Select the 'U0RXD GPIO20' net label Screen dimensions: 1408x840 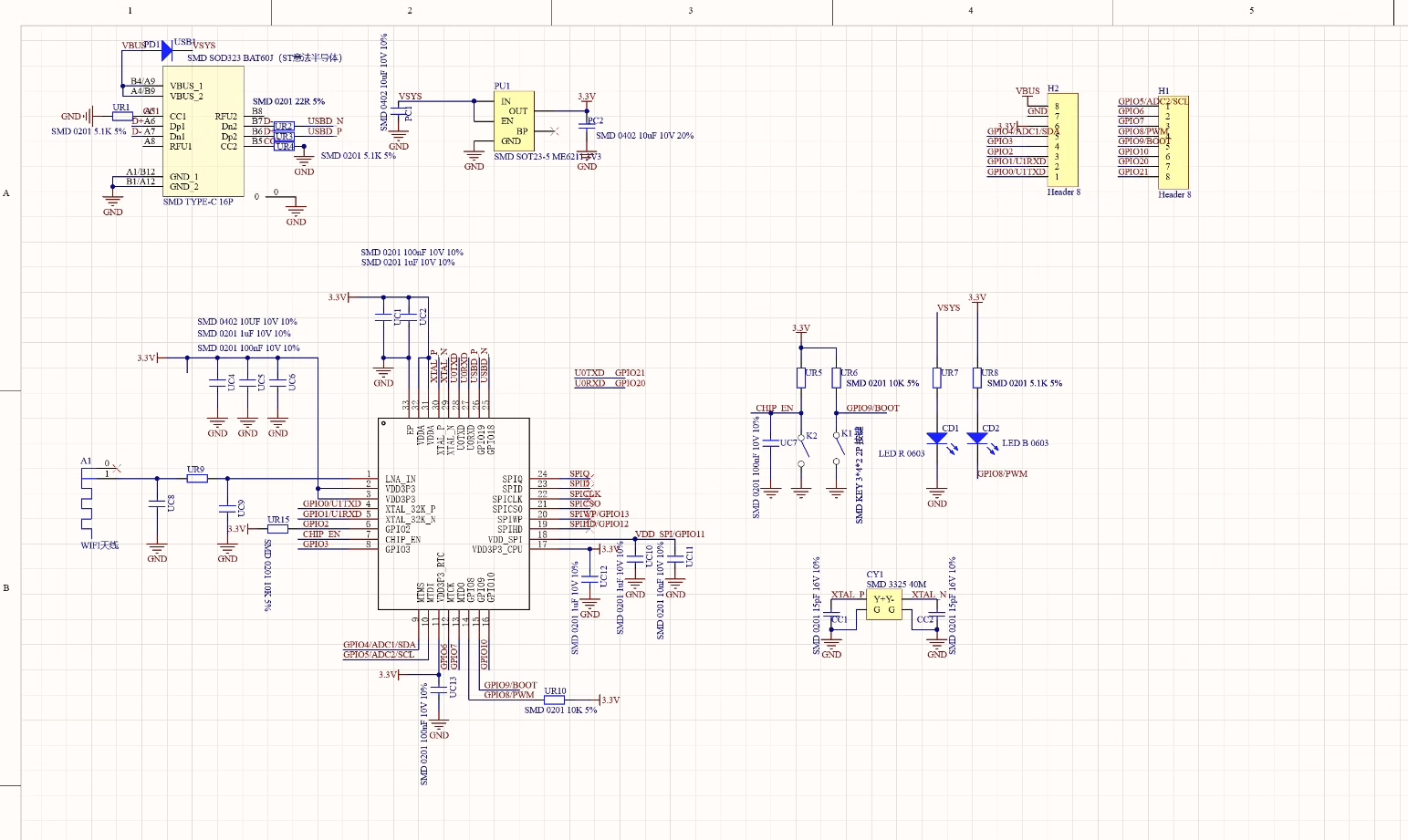tap(610, 383)
